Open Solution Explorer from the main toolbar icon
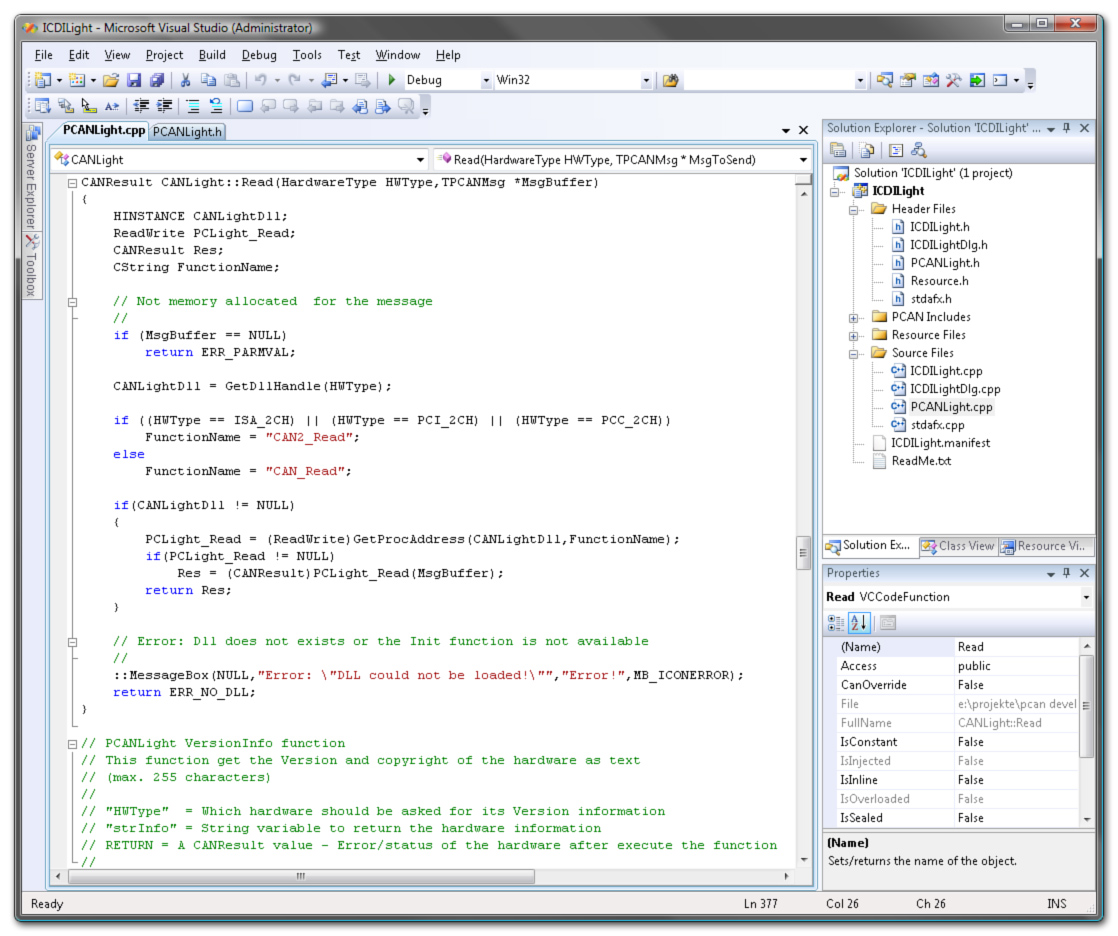 click(x=885, y=80)
